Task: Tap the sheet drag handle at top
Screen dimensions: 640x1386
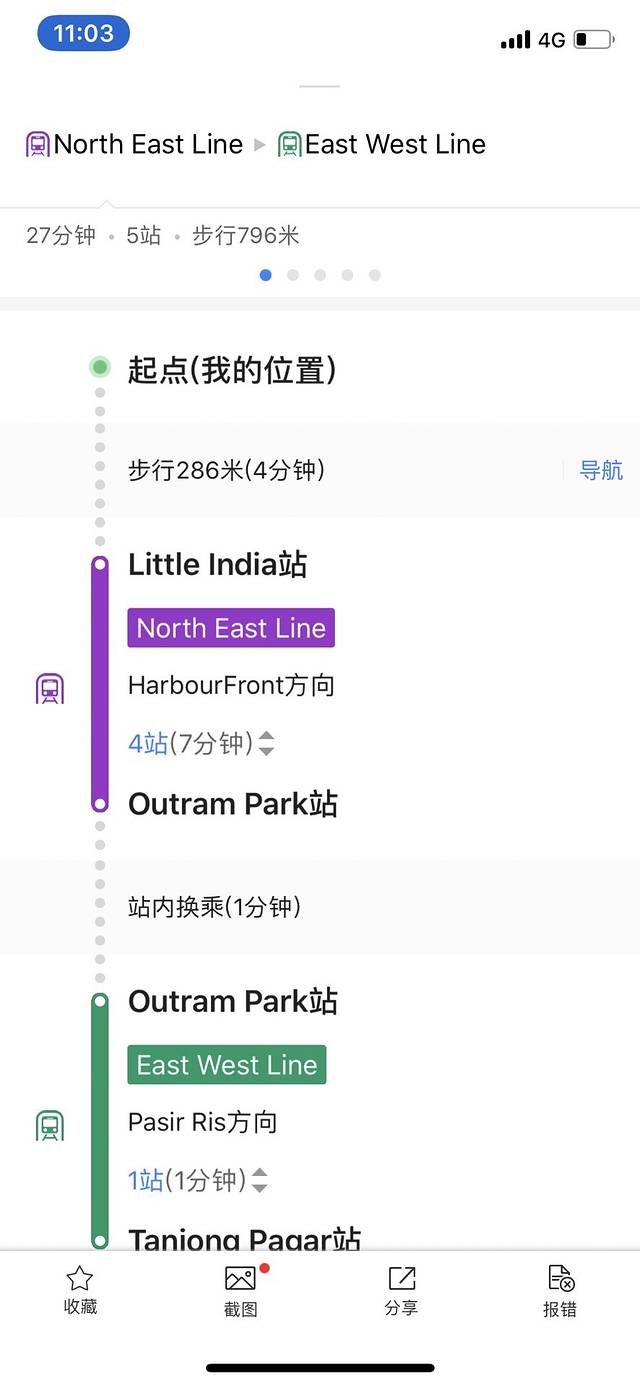Action: (x=320, y=87)
